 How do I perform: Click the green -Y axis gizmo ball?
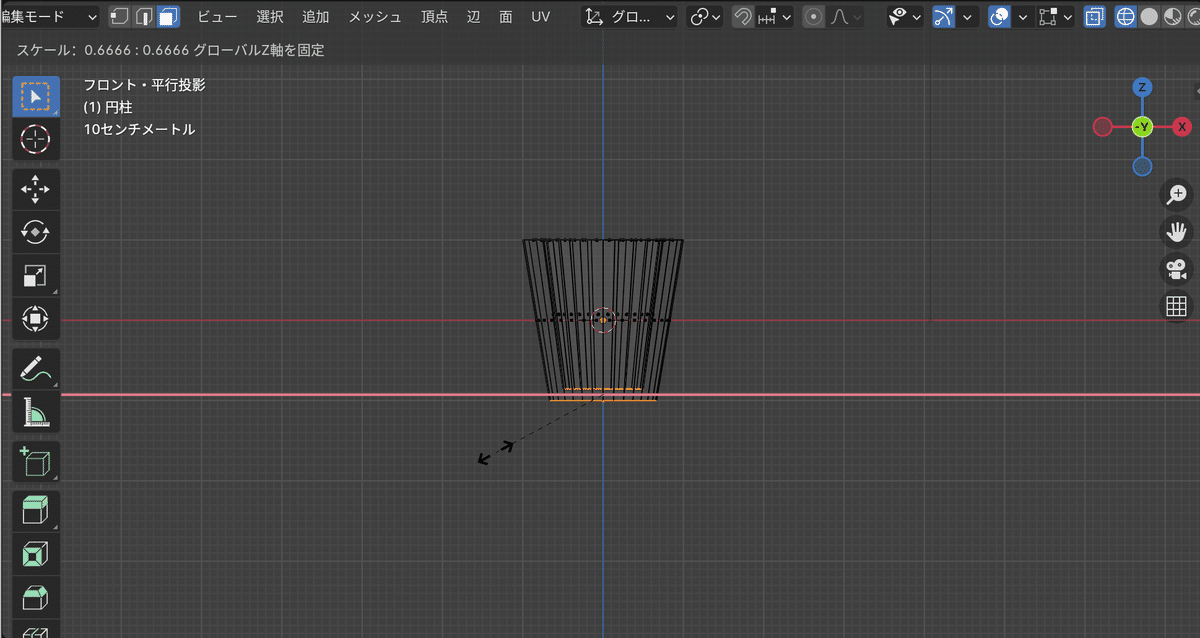pyautogui.click(x=1142, y=127)
